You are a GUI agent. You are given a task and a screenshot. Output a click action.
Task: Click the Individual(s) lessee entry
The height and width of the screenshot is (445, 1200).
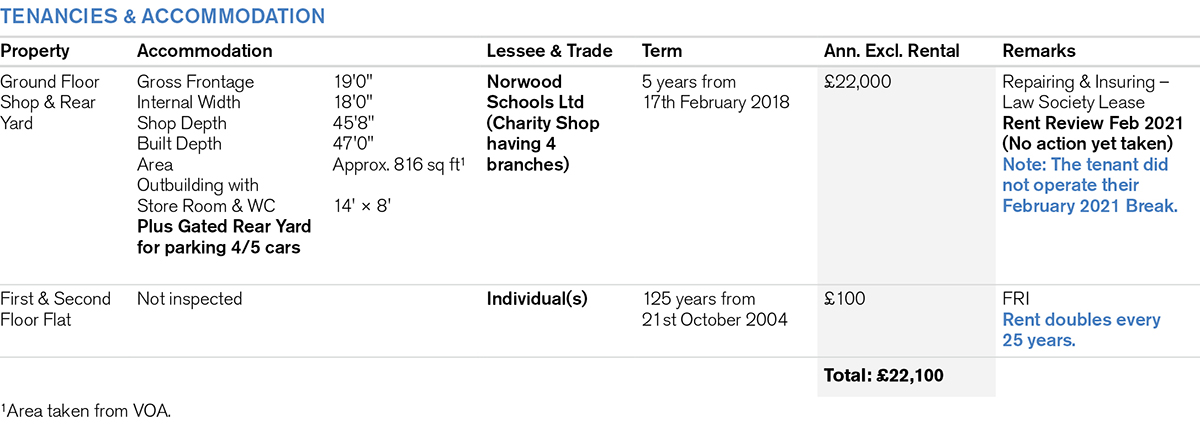coord(536,299)
